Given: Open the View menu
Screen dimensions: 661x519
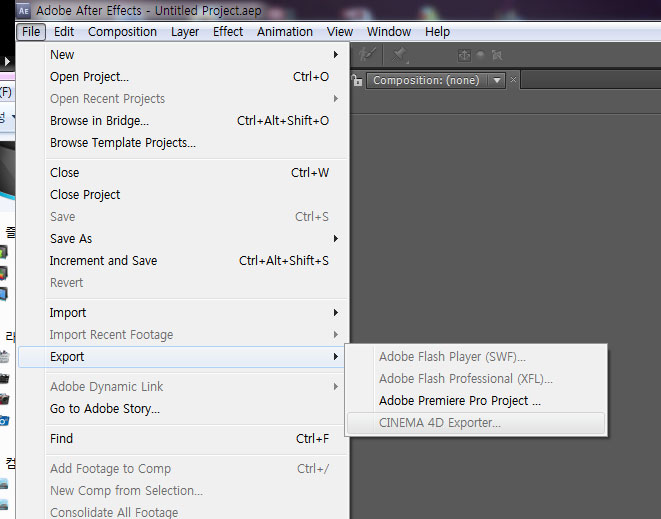Looking at the screenshot, I should coord(340,32).
